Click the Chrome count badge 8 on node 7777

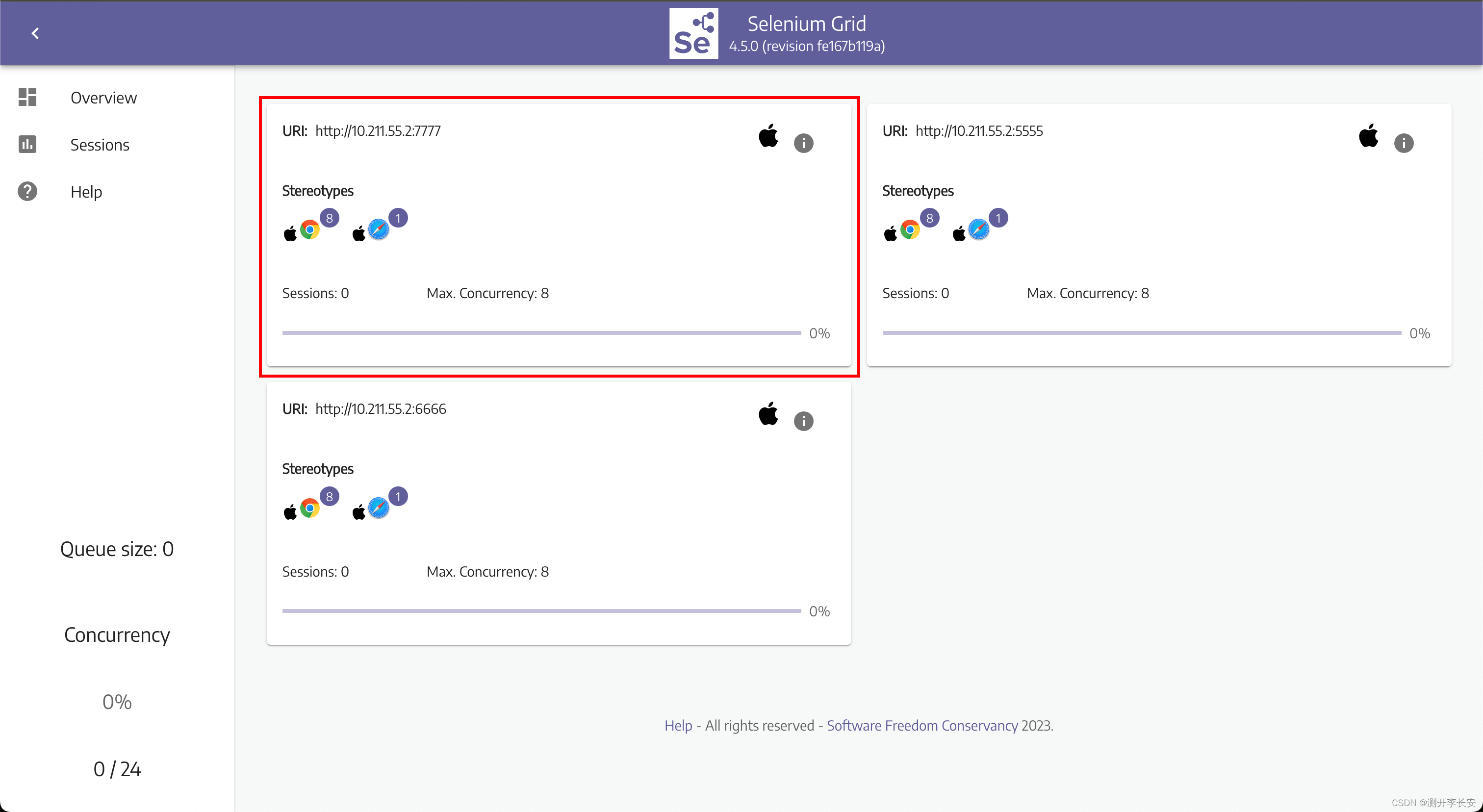329,218
